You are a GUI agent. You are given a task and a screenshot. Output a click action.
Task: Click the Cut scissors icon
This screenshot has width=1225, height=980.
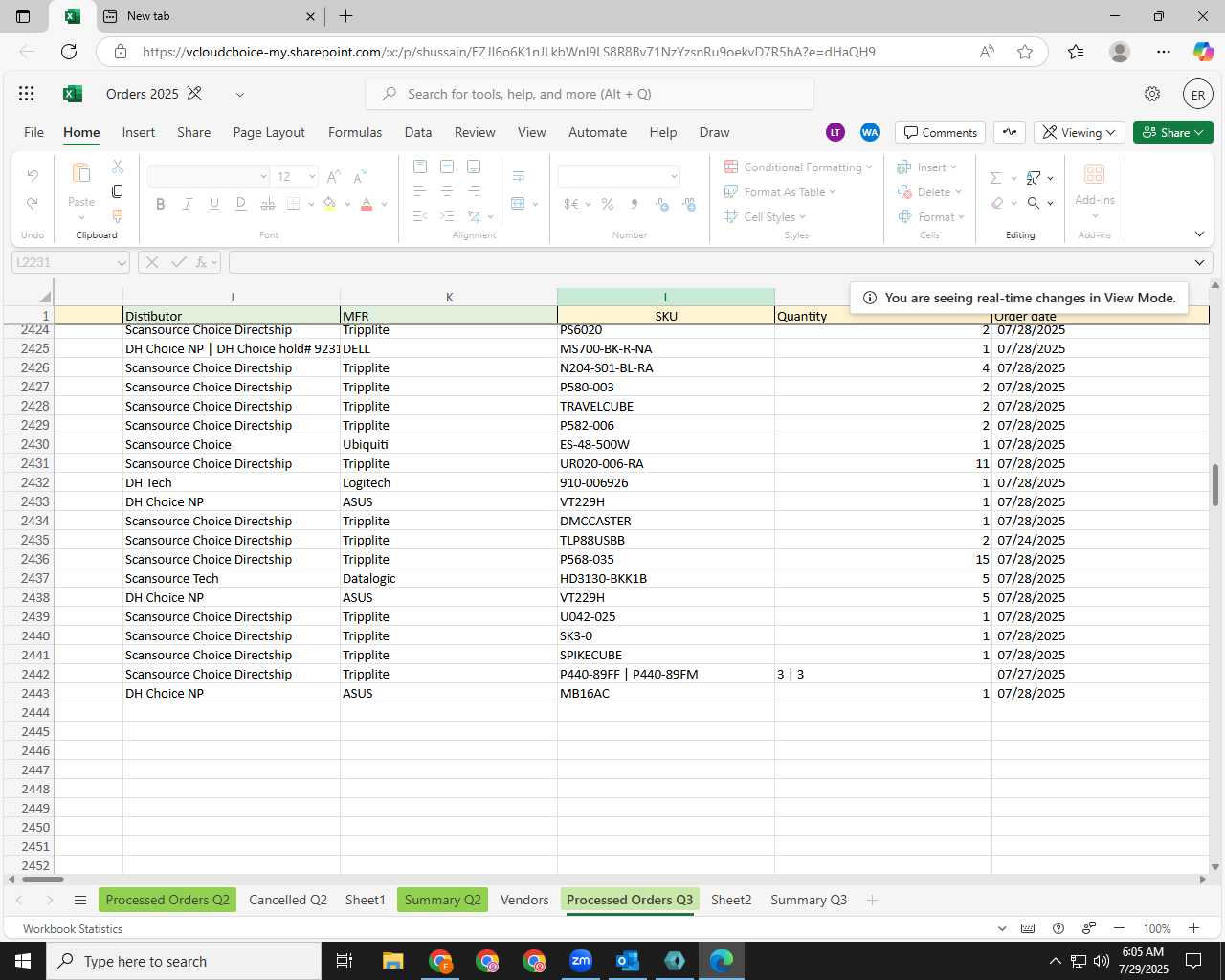click(x=118, y=167)
